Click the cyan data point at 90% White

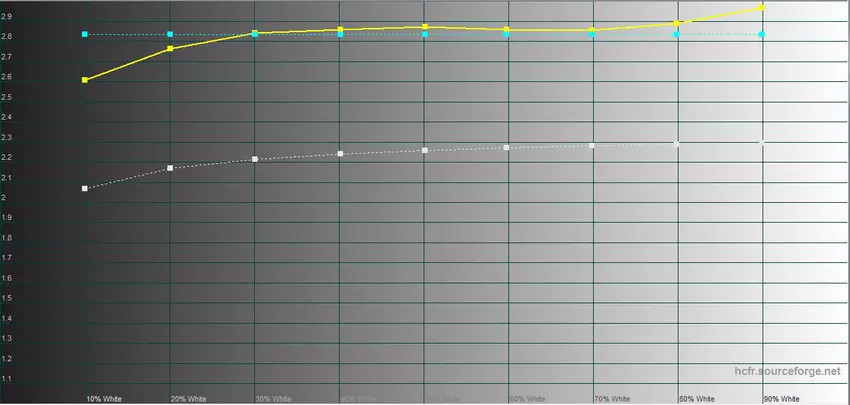763,35
